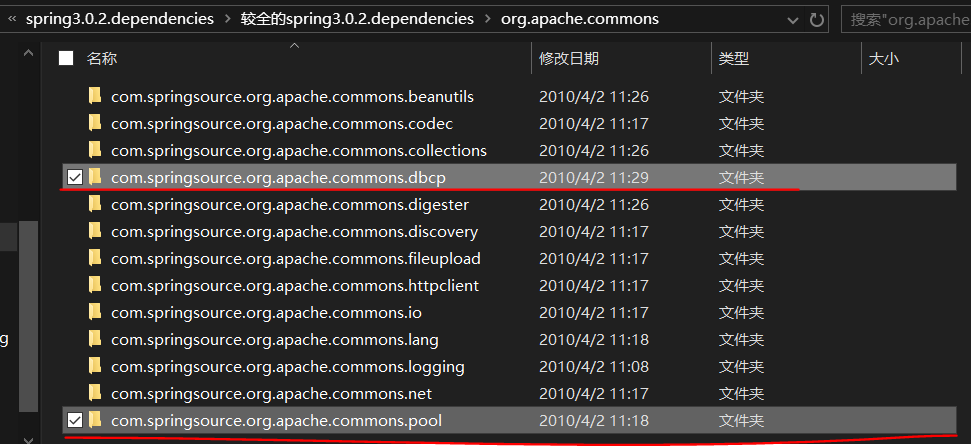Click the date cell of the commons.pool row
This screenshot has height=446, width=971.
pyautogui.click(x=594, y=421)
